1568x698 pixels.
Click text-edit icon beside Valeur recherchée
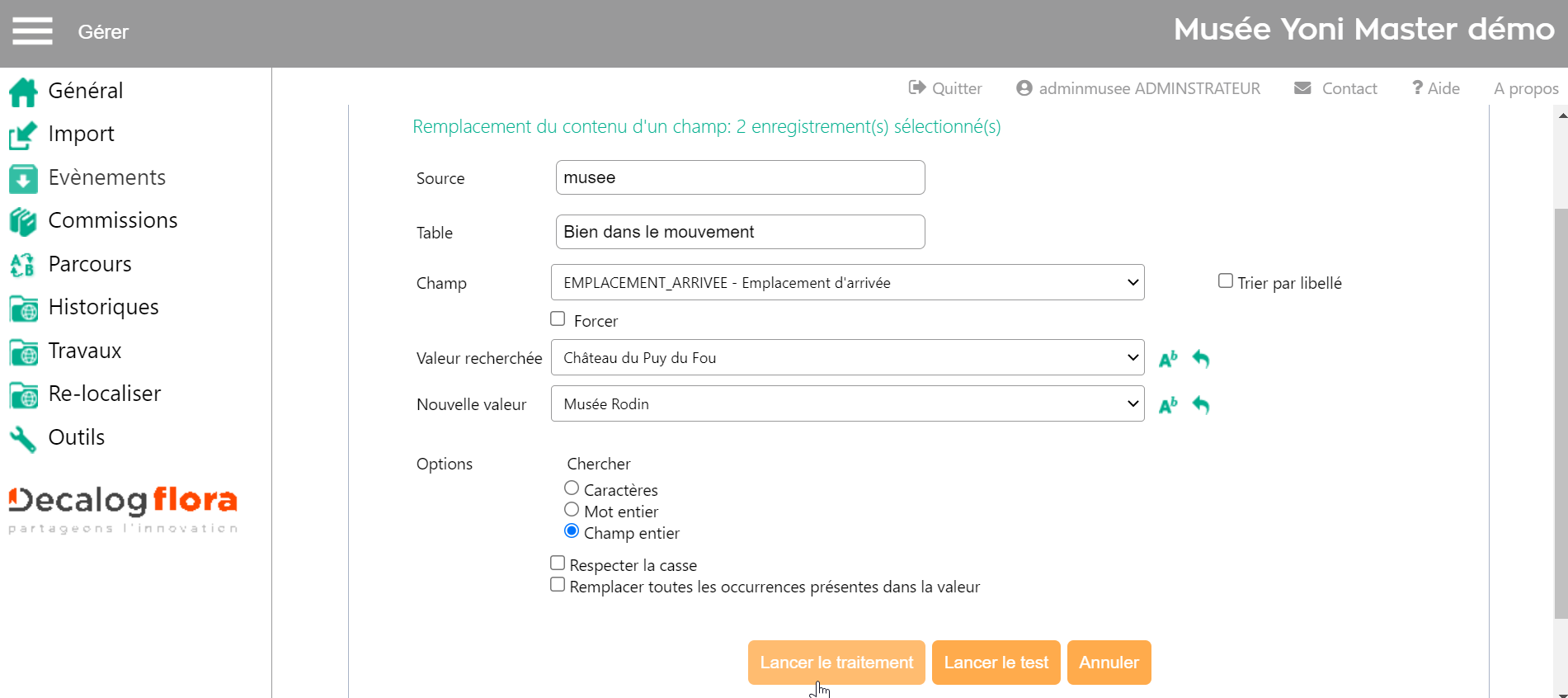click(1168, 359)
